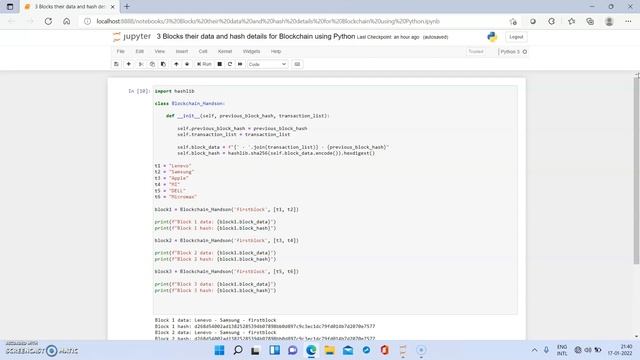Interrupt the kernel with stop icon
The image size is (640, 360).
point(220,64)
